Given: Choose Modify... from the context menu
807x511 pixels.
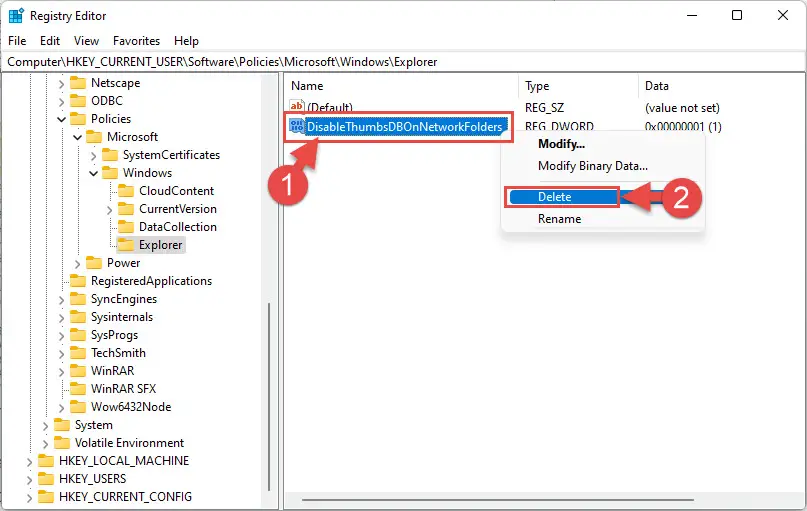Looking at the screenshot, I should click(603, 144).
